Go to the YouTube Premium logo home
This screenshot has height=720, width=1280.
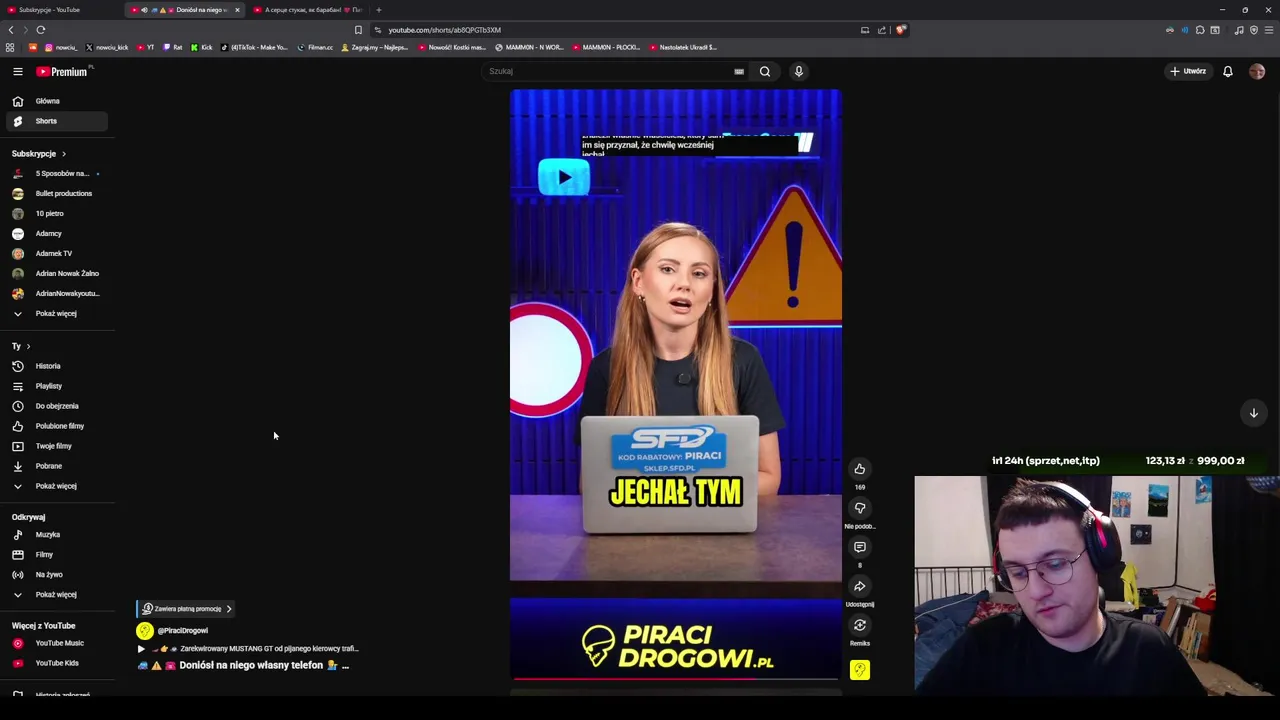point(62,71)
